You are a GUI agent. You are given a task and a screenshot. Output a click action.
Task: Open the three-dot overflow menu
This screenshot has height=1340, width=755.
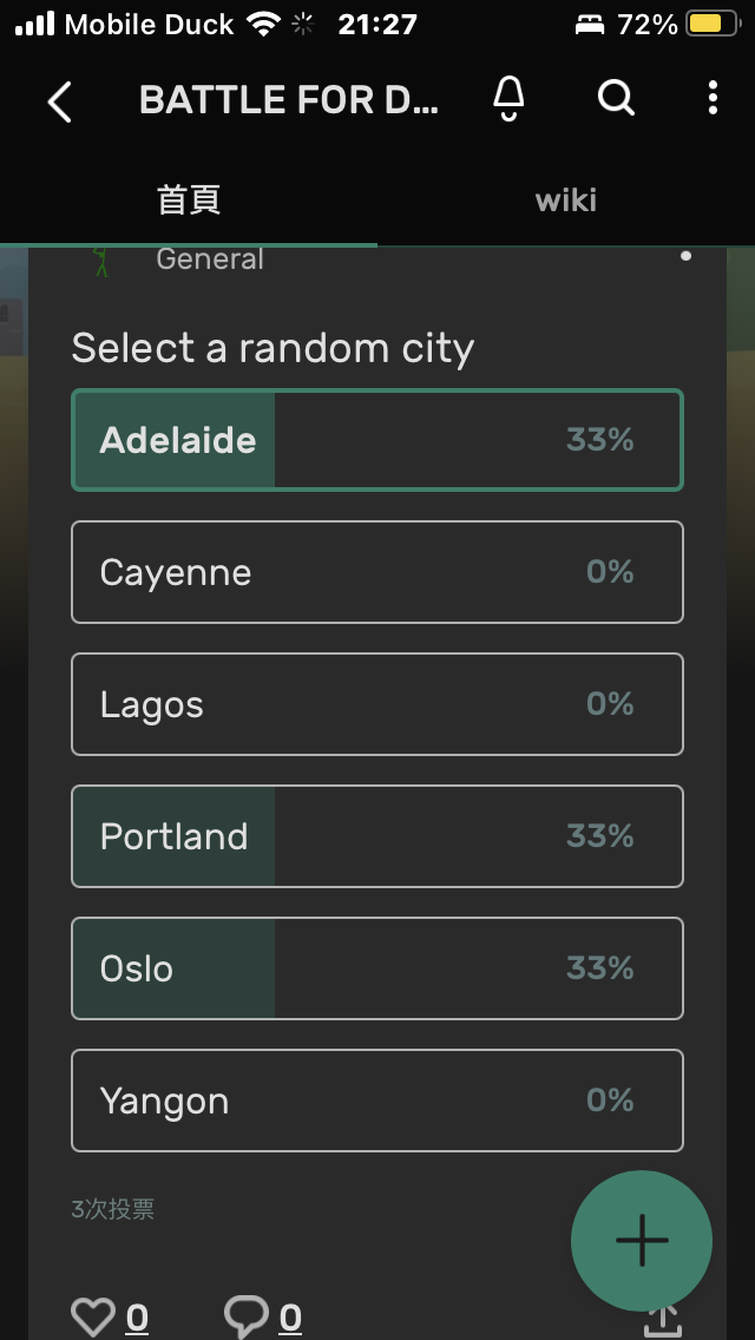coord(712,99)
